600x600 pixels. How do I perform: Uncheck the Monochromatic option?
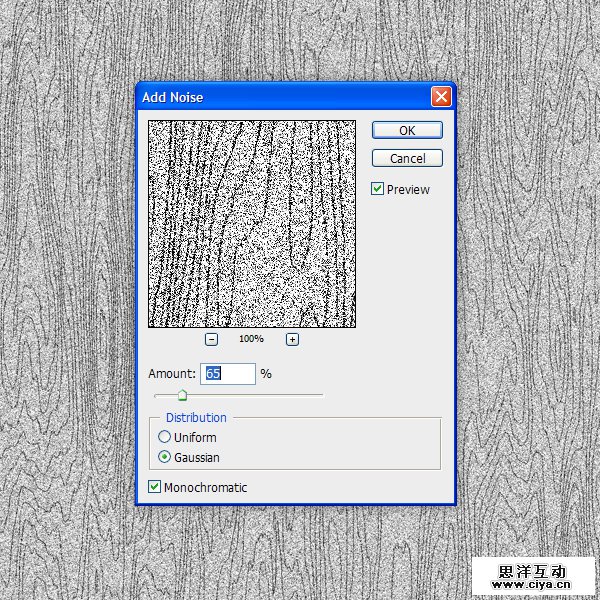coord(155,487)
